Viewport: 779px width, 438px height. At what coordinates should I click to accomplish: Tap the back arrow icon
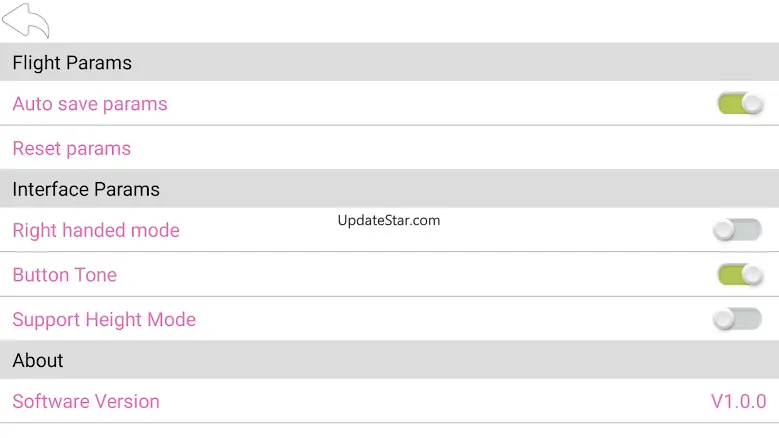point(26,21)
